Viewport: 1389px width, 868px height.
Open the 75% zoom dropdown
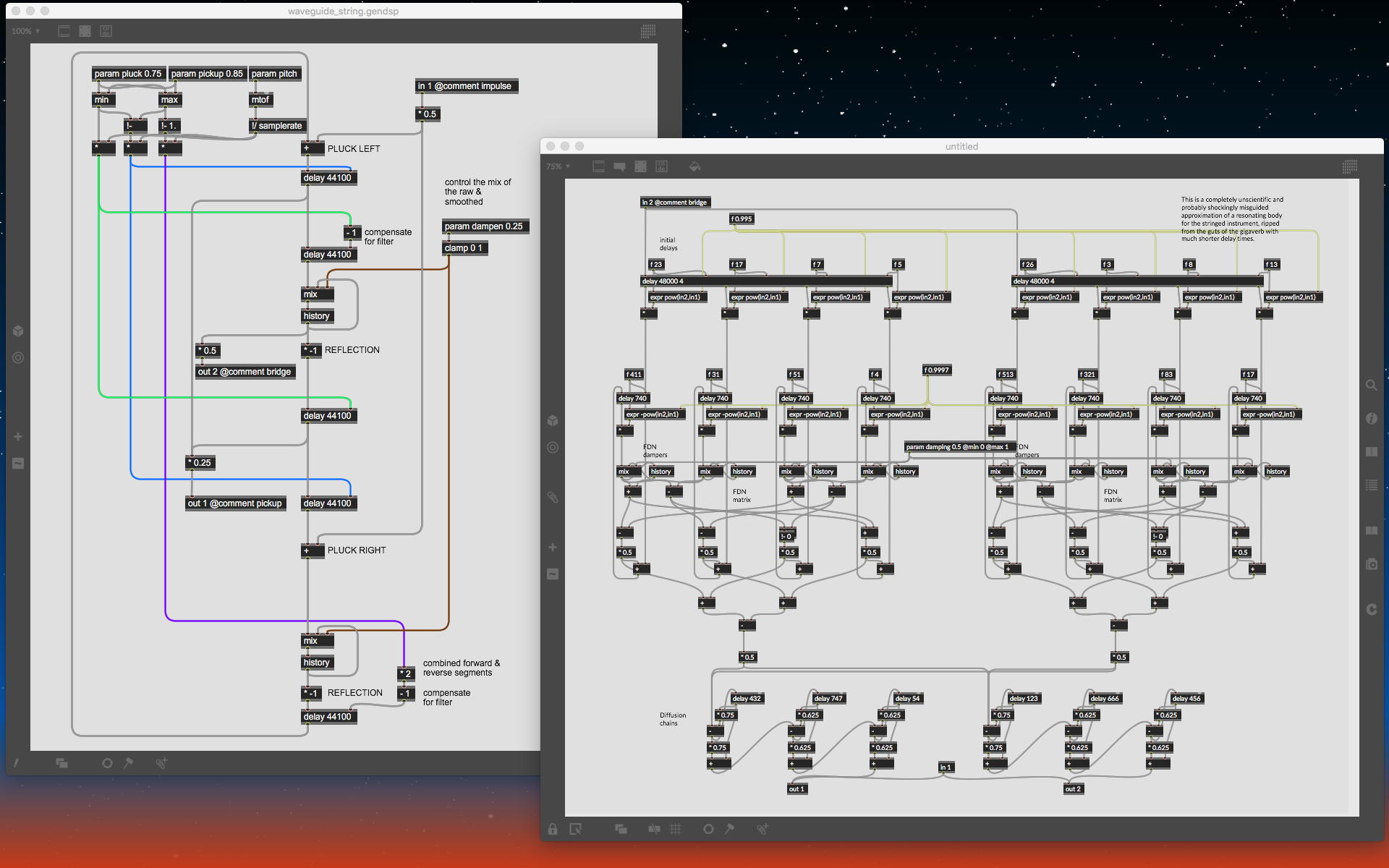pyautogui.click(x=558, y=166)
